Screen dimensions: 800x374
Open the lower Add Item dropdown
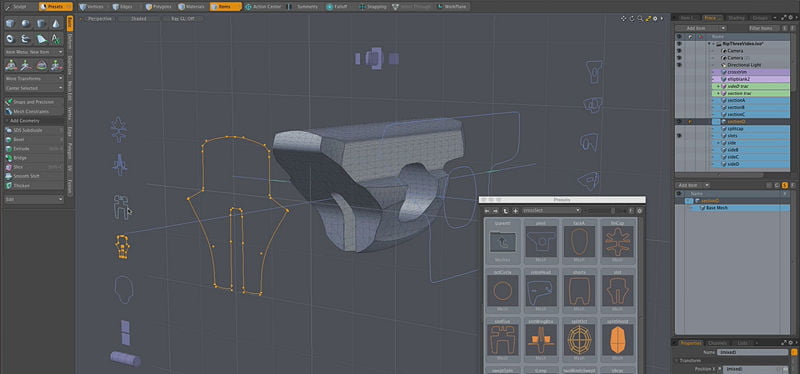(x=692, y=185)
